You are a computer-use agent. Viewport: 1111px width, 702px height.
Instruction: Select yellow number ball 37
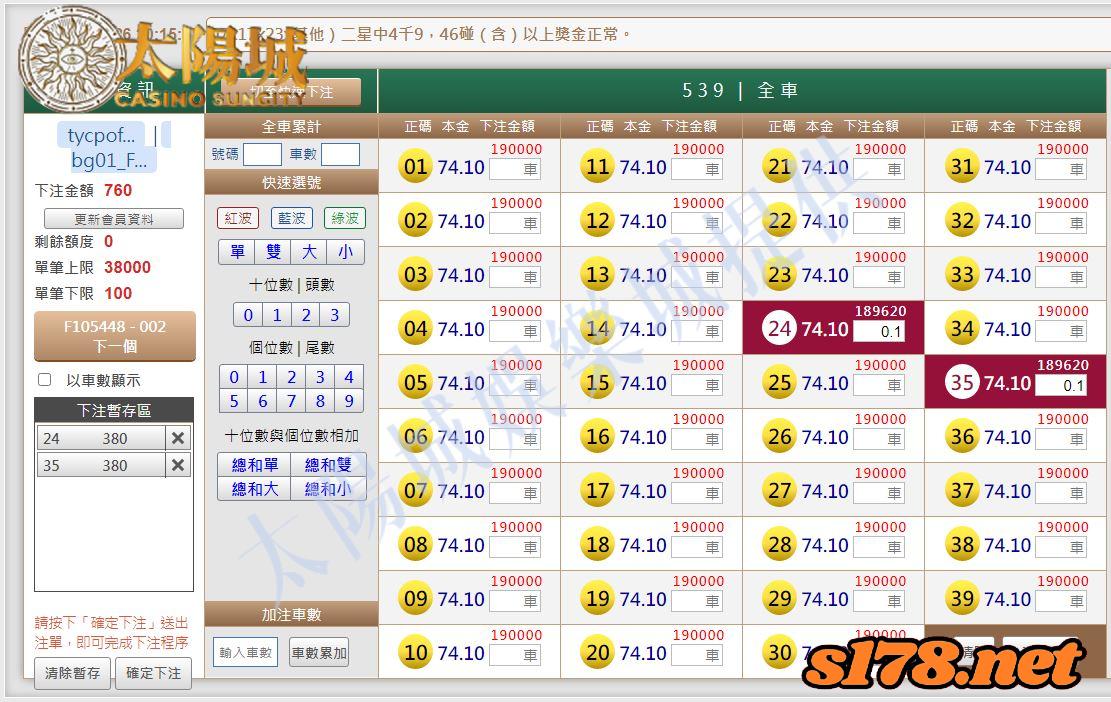(x=962, y=490)
